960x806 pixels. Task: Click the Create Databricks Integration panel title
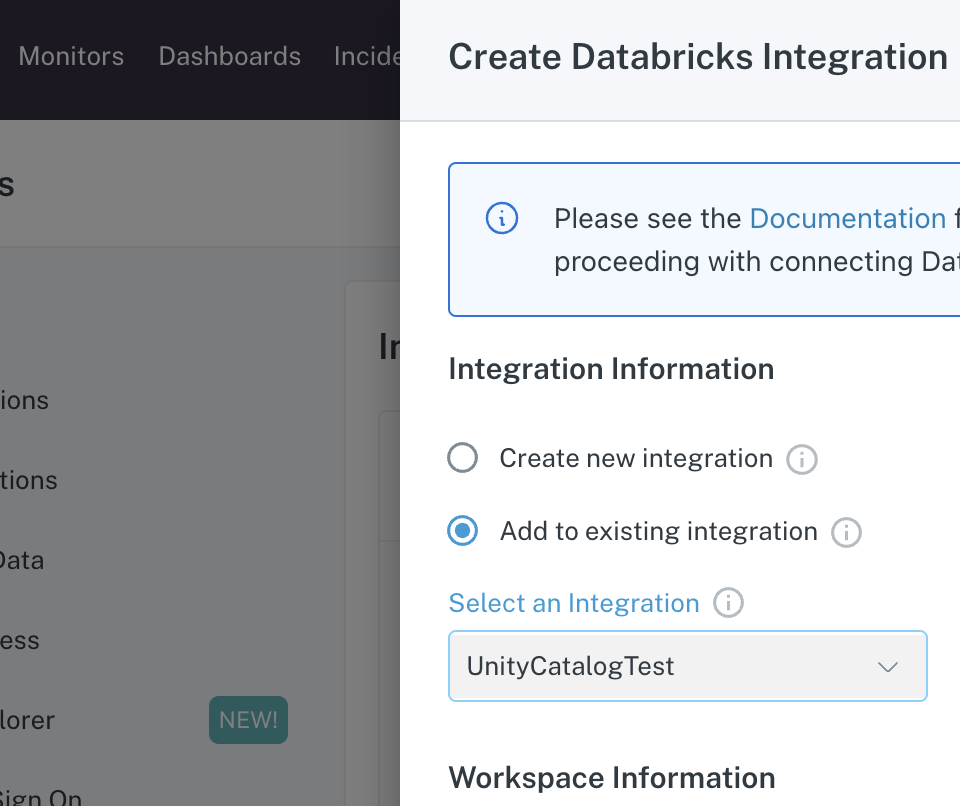pyautogui.click(x=698, y=57)
